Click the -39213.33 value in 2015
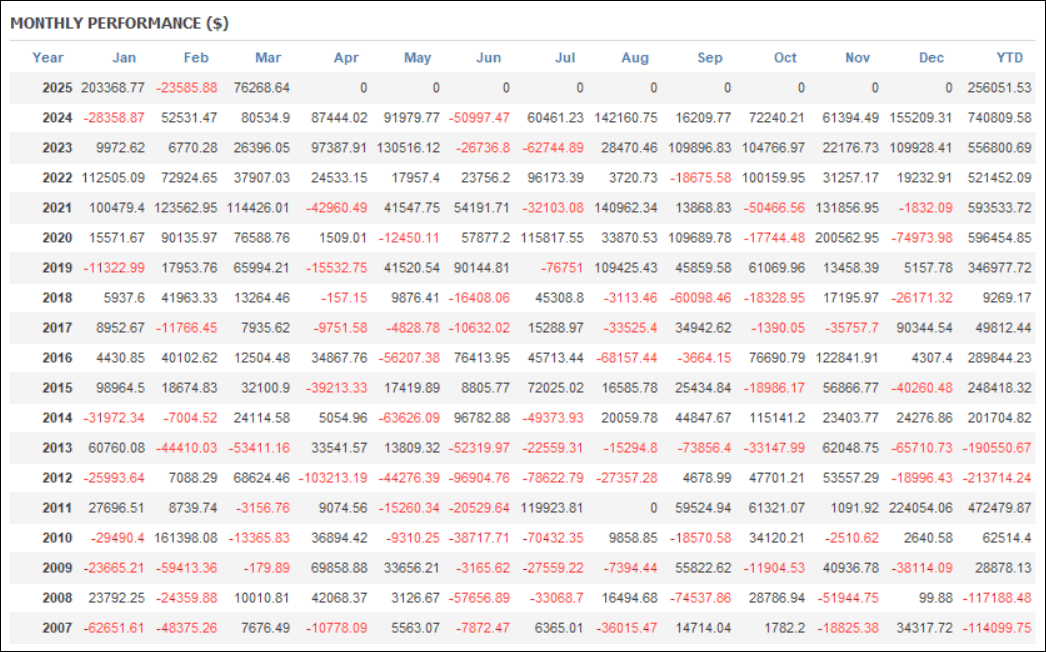Viewport: 1046px width, 652px height. click(x=337, y=388)
